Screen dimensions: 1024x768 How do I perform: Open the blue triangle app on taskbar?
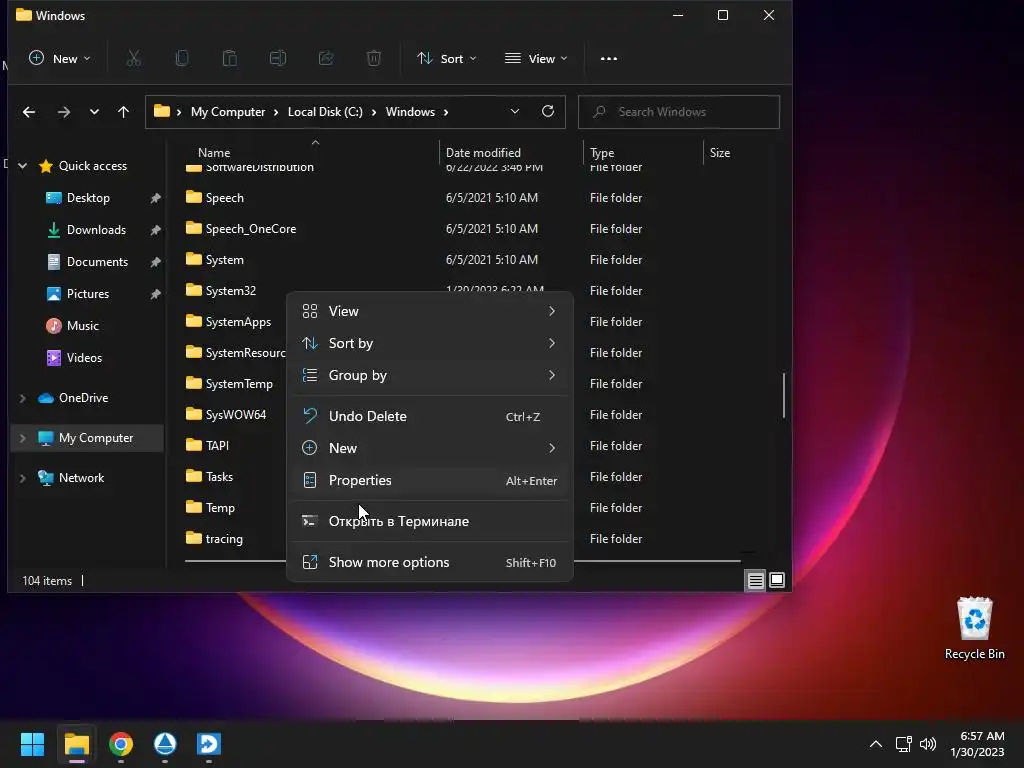(165, 744)
